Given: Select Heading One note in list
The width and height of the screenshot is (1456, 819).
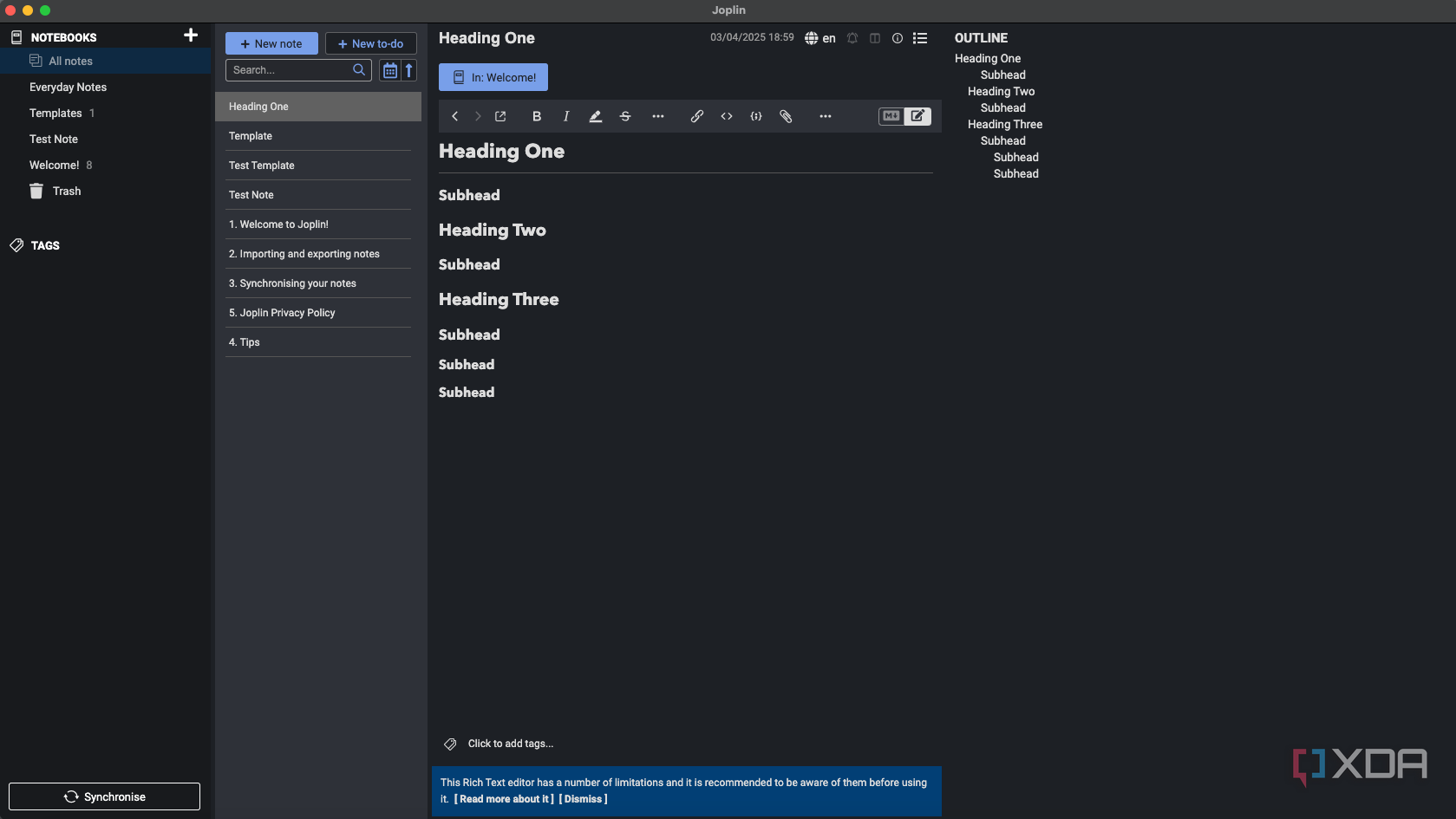Looking at the screenshot, I should click(318, 107).
